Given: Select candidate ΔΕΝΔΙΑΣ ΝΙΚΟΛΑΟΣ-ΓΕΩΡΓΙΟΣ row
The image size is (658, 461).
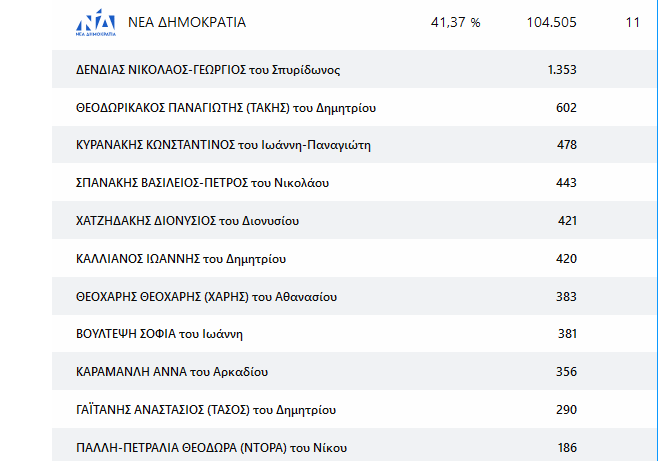Looking at the screenshot, I should pos(354,69).
